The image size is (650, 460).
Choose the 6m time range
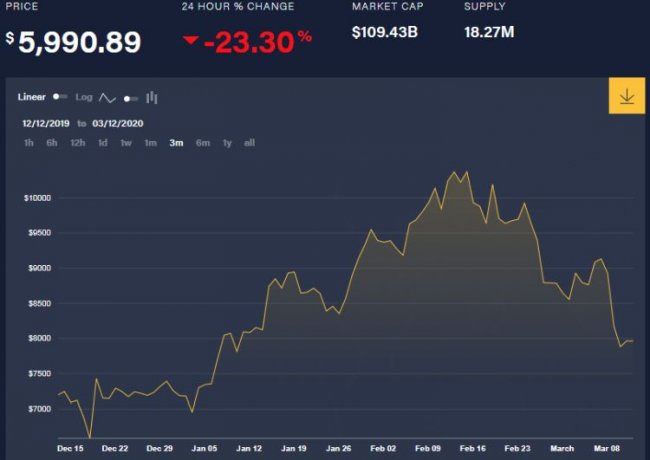(203, 143)
